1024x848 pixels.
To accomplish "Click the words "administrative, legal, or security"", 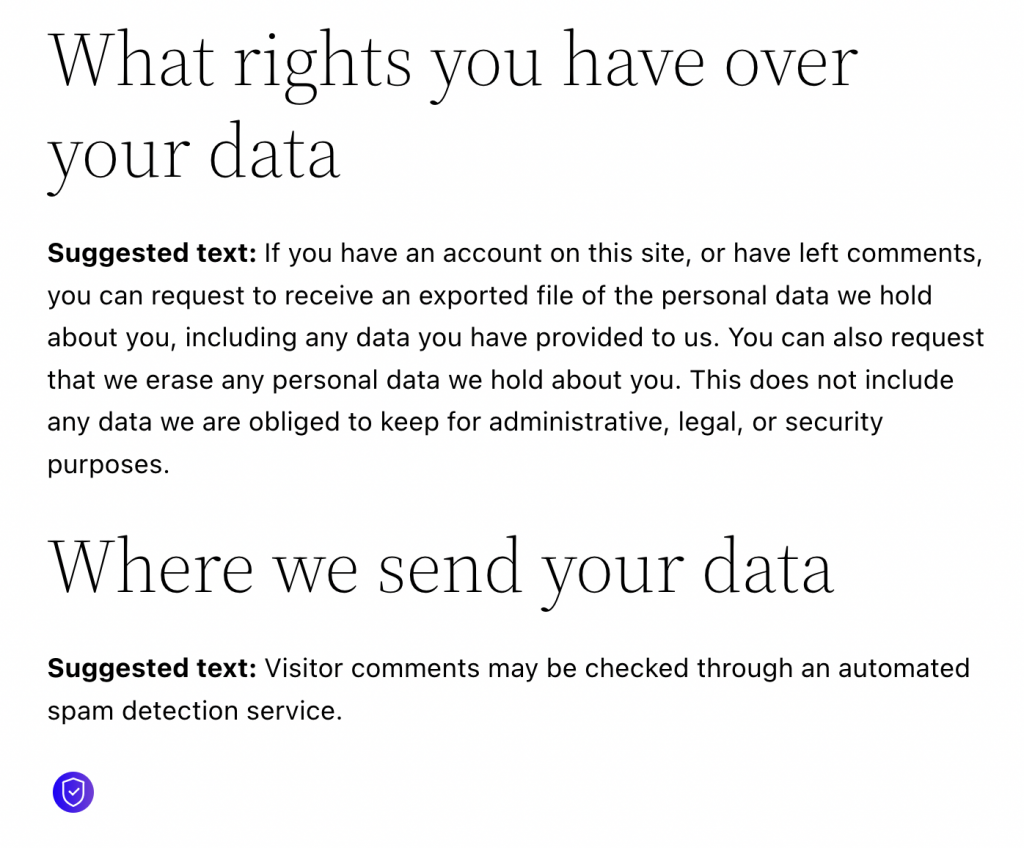I will [x=685, y=423].
